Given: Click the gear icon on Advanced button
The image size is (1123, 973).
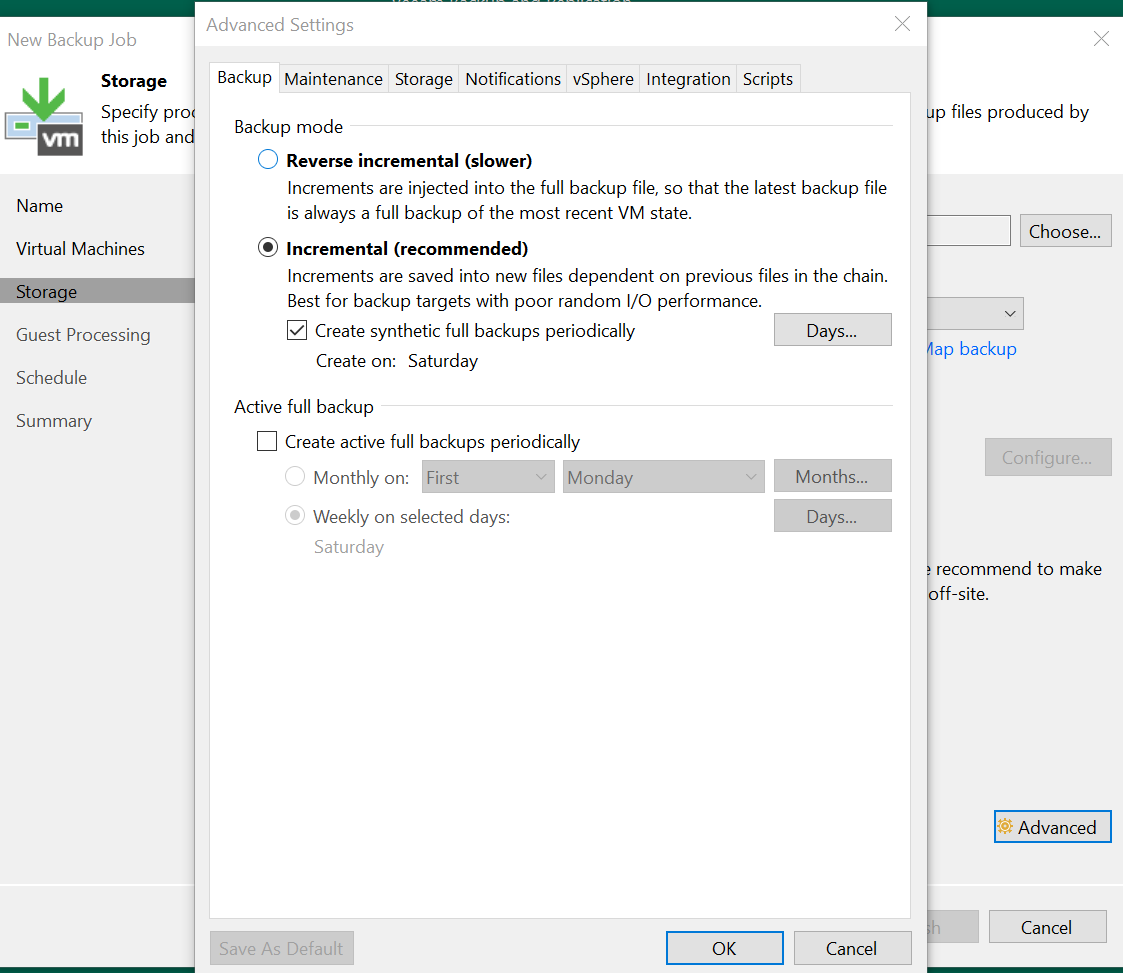Looking at the screenshot, I should tap(1005, 827).
